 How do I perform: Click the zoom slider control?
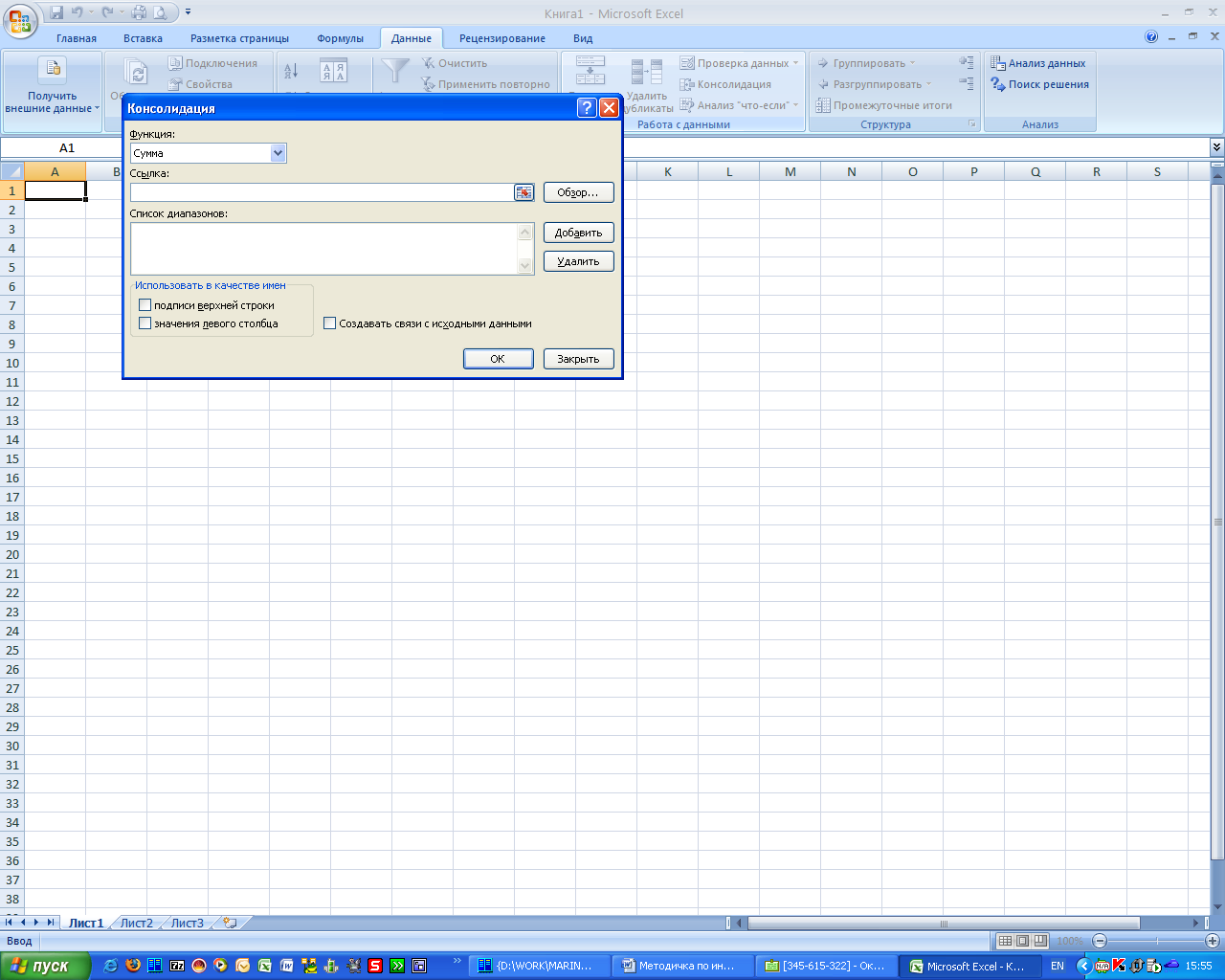(x=1155, y=941)
